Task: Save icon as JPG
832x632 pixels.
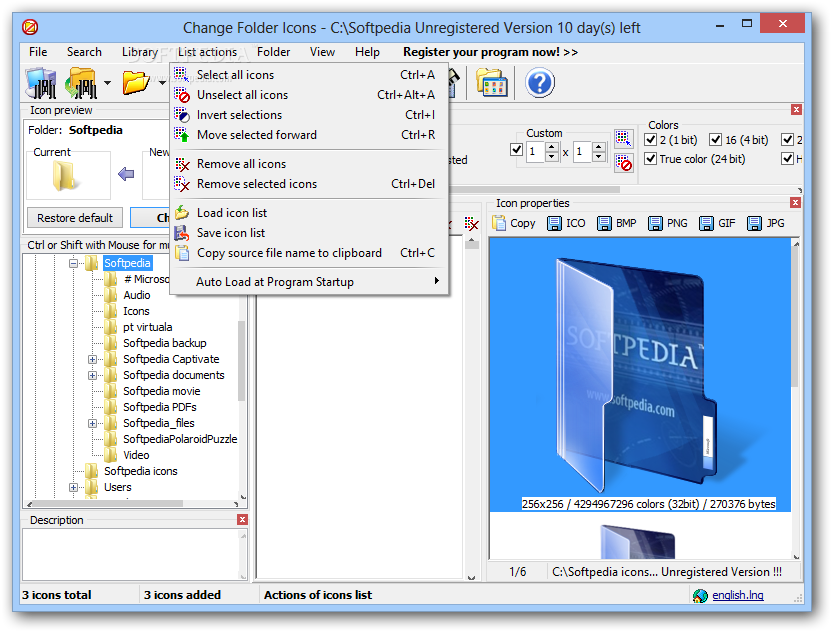Action: (x=765, y=223)
